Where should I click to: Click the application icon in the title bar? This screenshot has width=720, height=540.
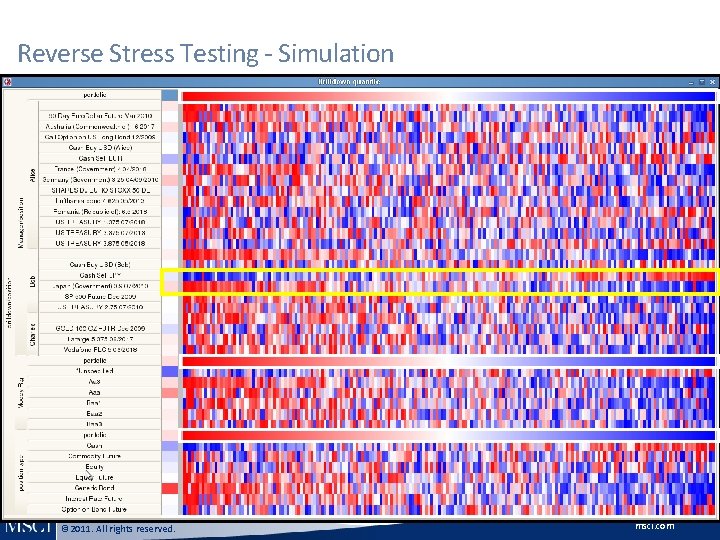(x=7, y=82)
